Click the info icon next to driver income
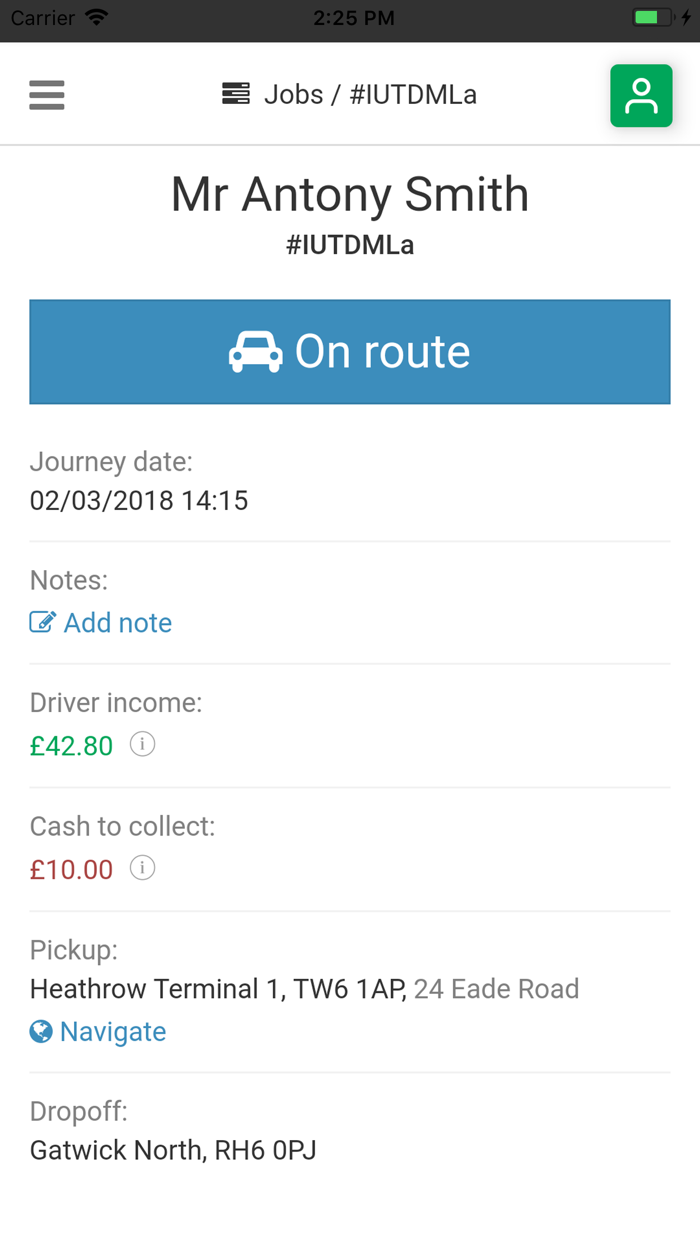This screenshot has height=1244, width=700. point(142,744)
